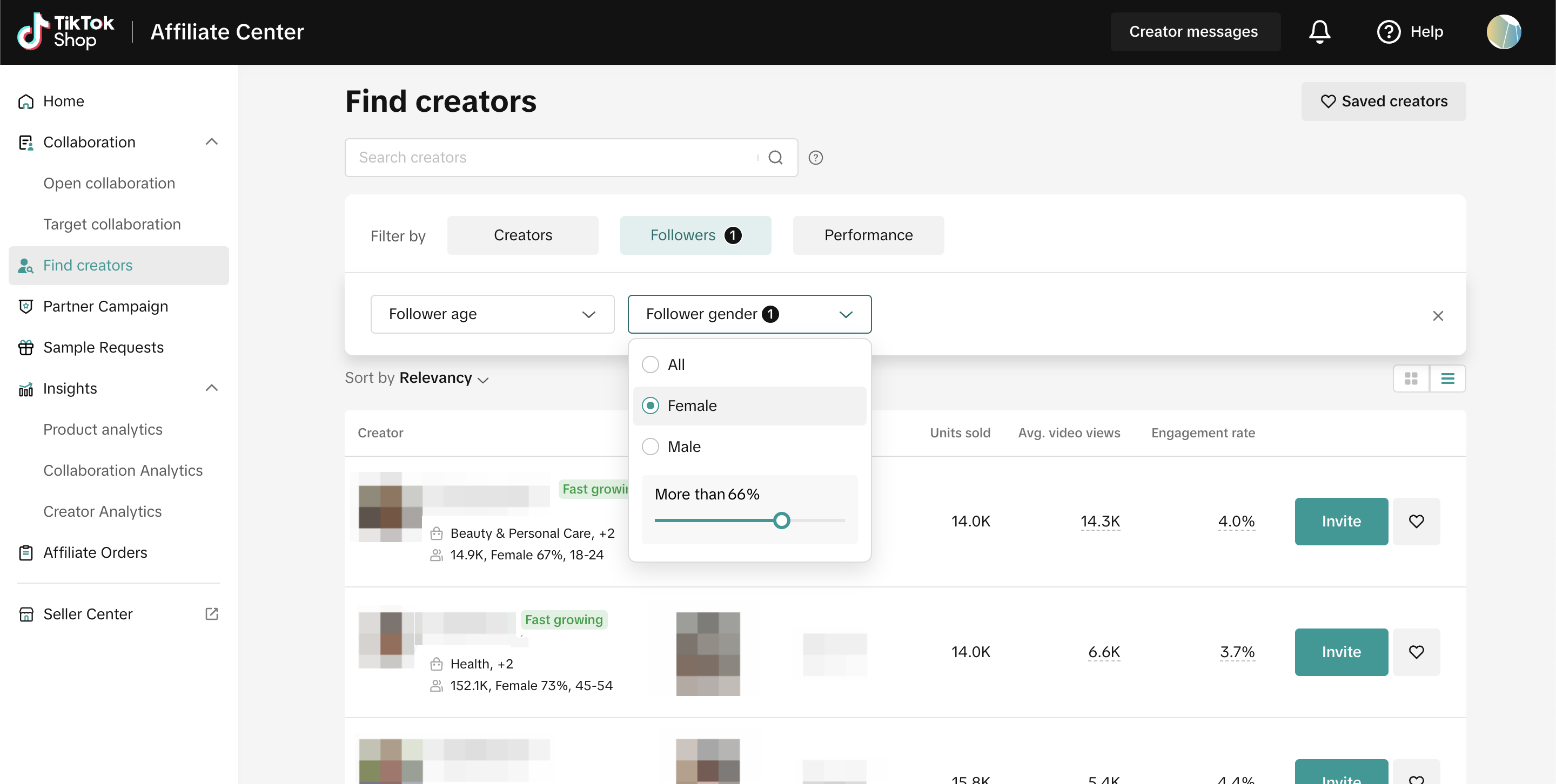Save first creator with heart icon
Viewport: 1556px width, 784px height.
(1416, 521)
